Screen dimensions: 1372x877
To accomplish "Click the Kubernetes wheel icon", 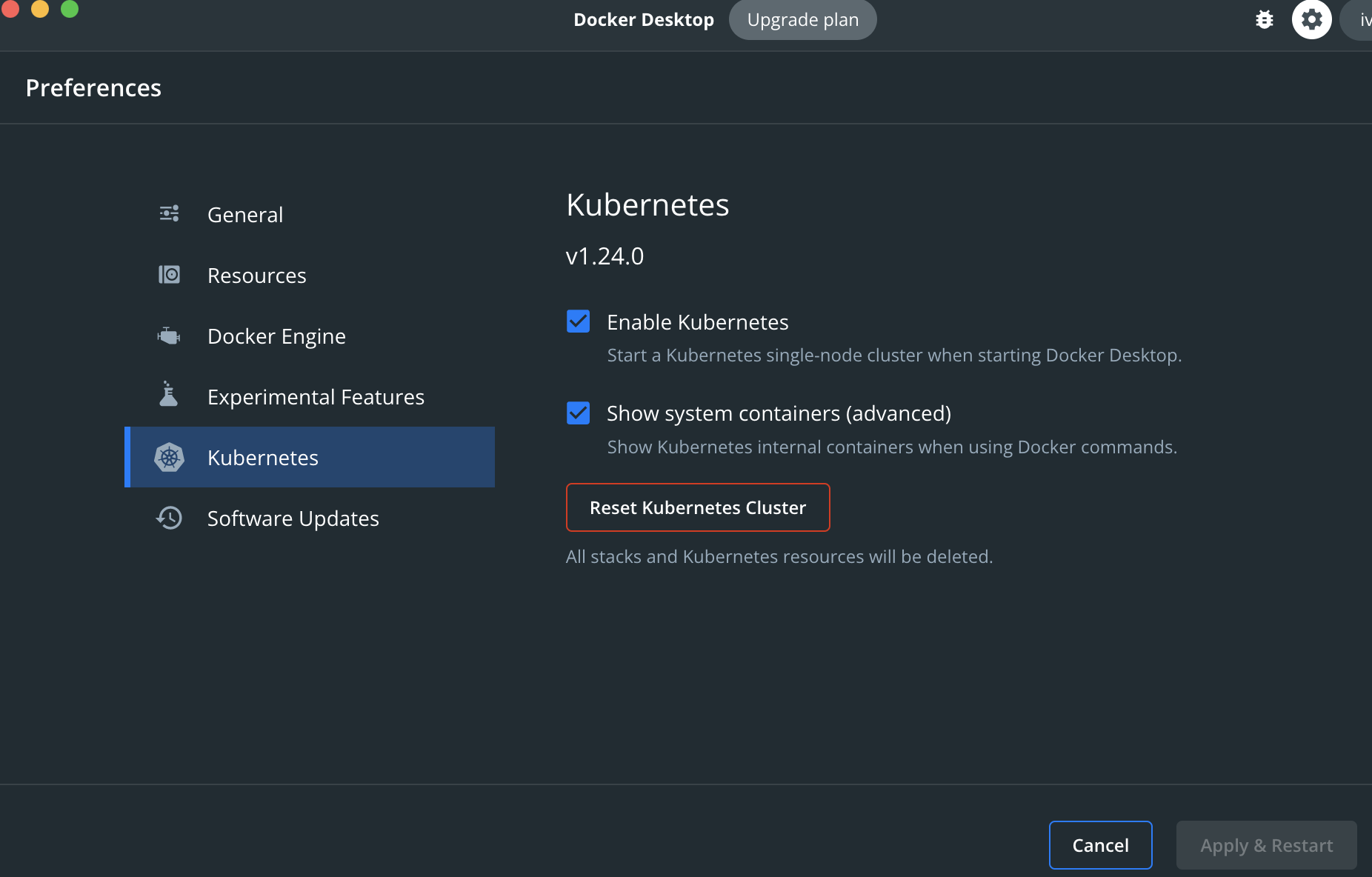I will pyautogui.click(x=169, y=458).
